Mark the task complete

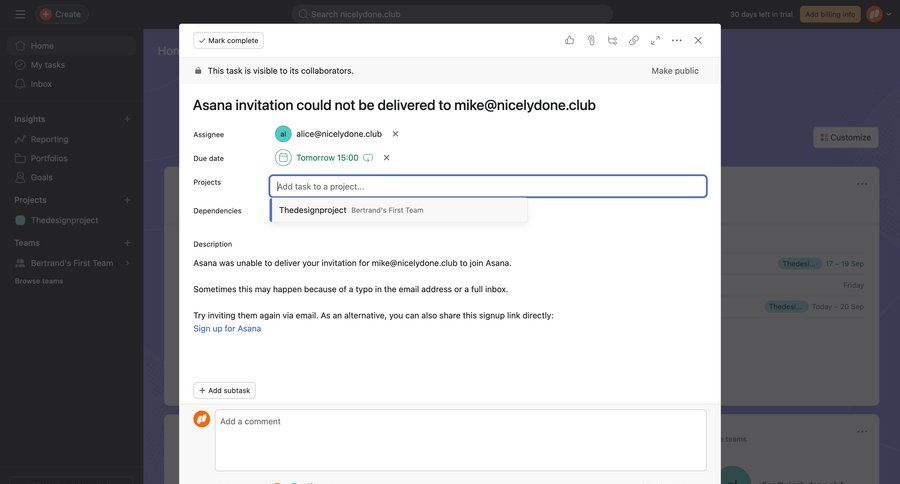click(x=228, y=41)
